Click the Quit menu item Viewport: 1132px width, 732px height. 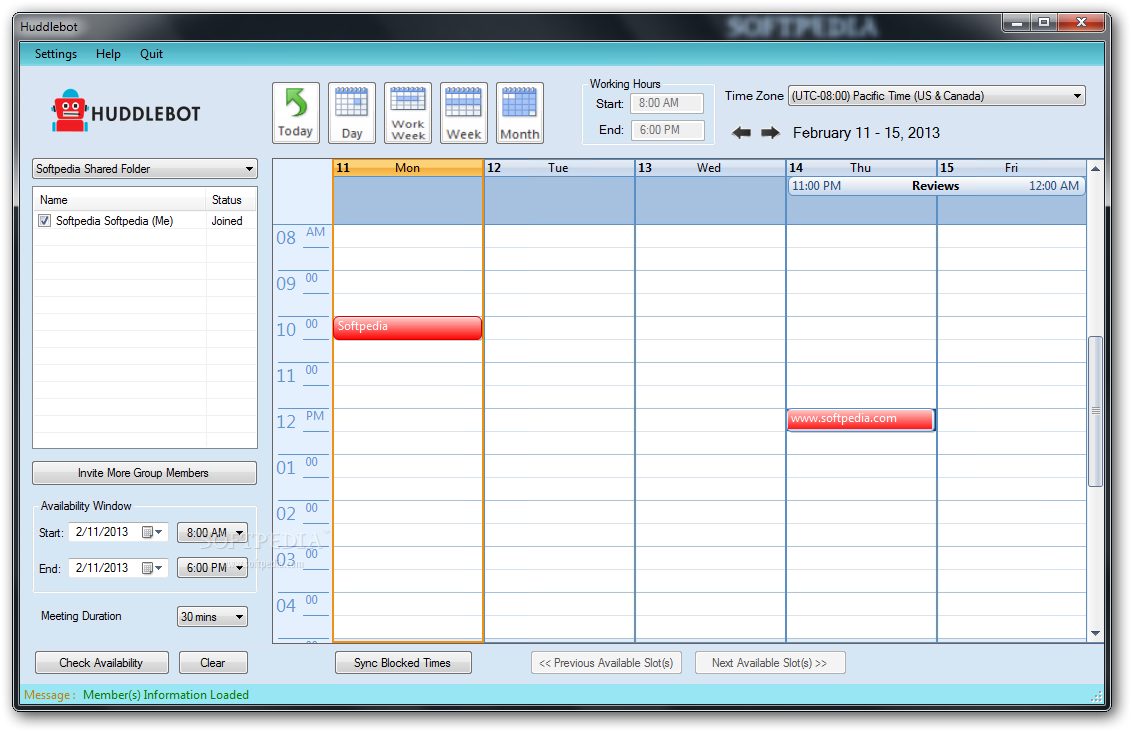[151, 54]
